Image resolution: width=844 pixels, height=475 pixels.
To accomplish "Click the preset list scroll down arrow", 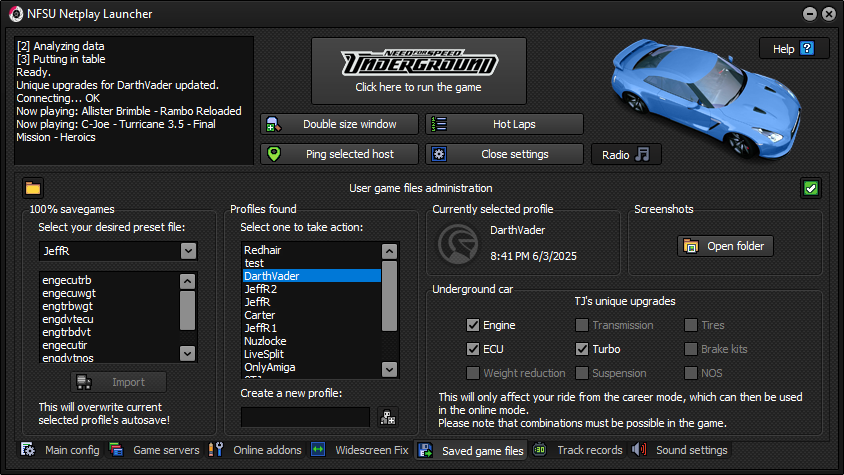I will tap(187, 354).
